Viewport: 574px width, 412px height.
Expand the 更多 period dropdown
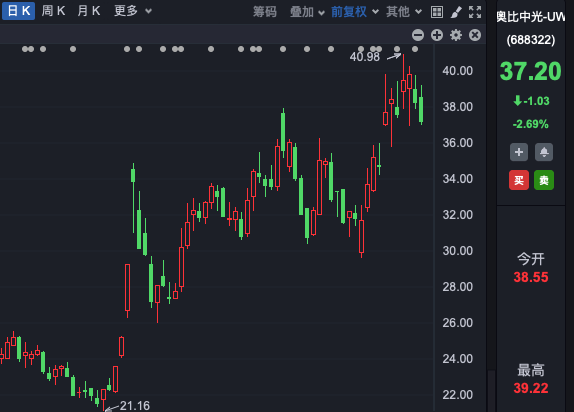click(133, 11)
